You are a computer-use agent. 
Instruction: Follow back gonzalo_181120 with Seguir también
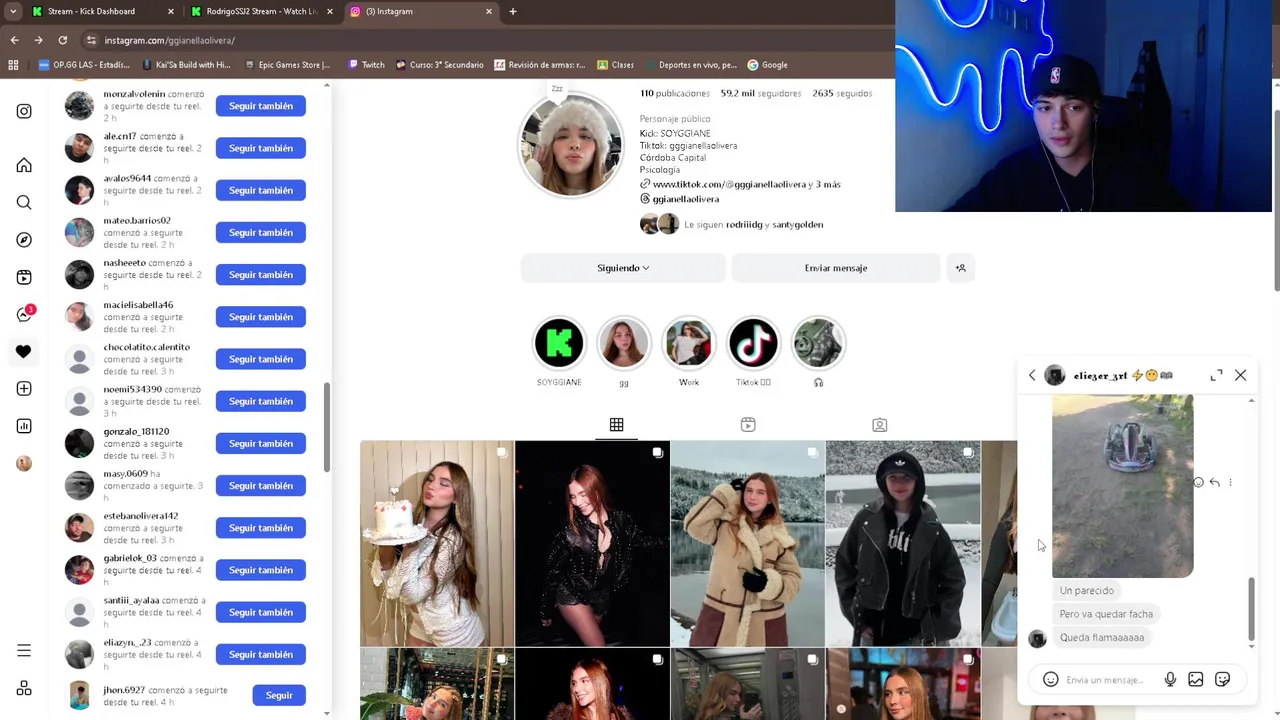point(261,443)
